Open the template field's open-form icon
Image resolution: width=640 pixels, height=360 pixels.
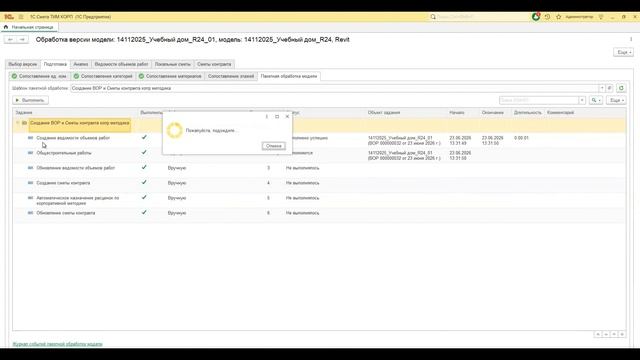point(609,88)
